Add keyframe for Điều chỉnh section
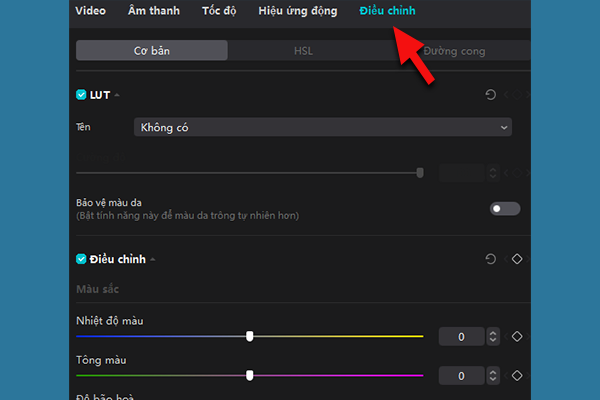Image resolution: width=600 pixels, height=400 pixels. click(x=517, y=259)
